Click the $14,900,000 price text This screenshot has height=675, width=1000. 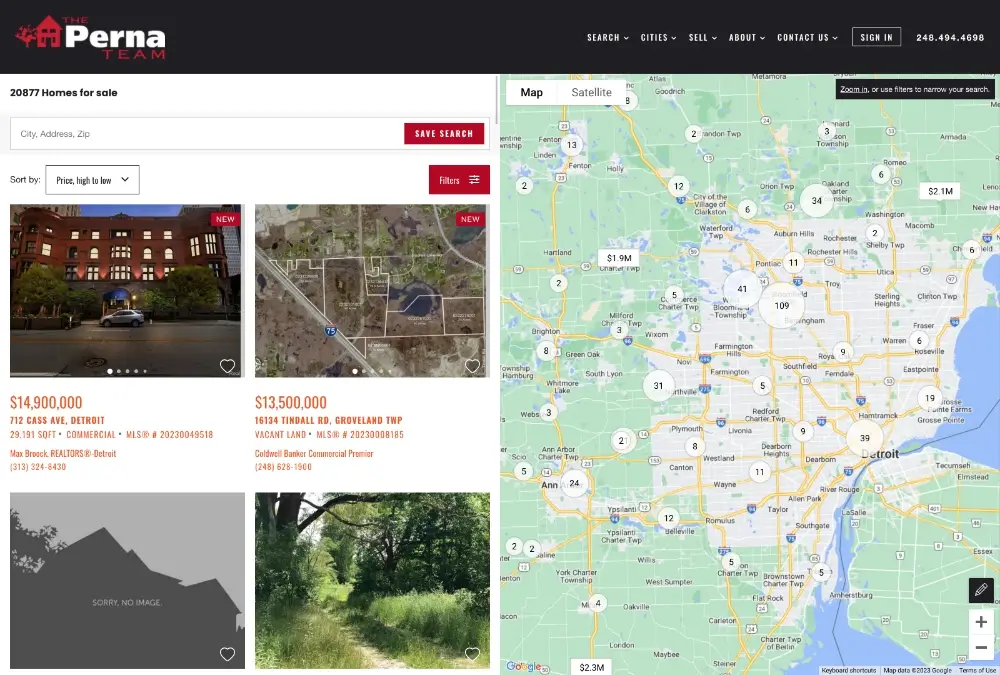tap(46, 403)
